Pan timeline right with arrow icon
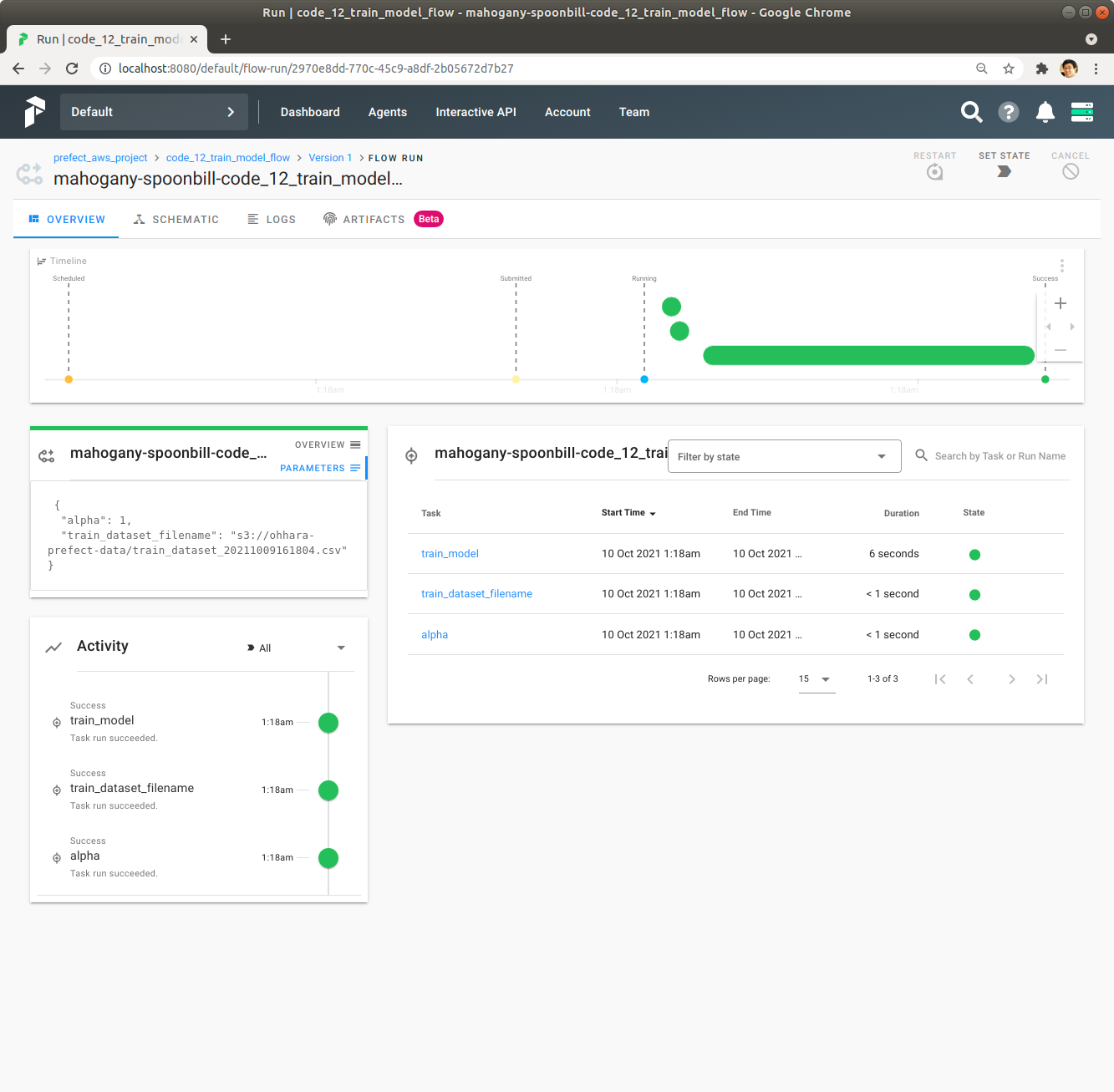 (x=1072, y=327)
